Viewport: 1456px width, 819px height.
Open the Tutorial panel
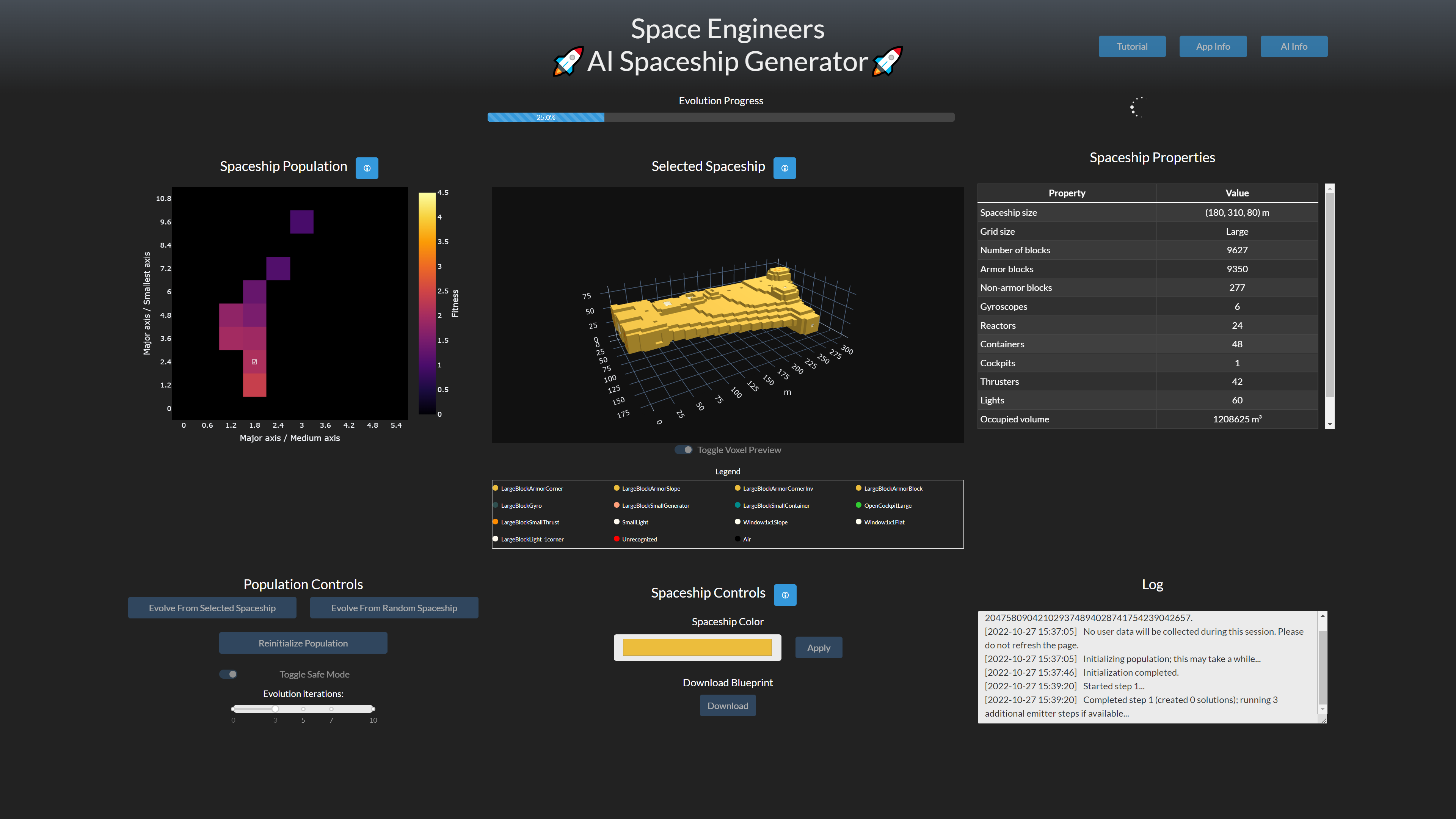tap(1131, 46)
